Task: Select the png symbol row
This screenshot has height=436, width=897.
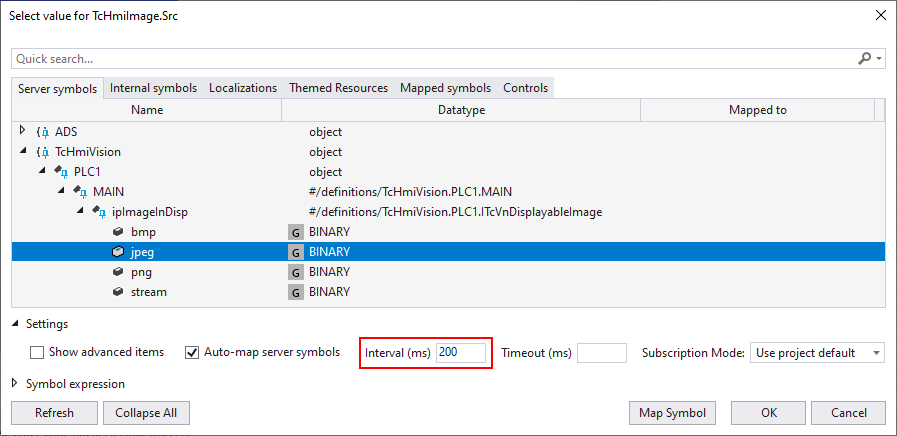Action: [448, 272]
